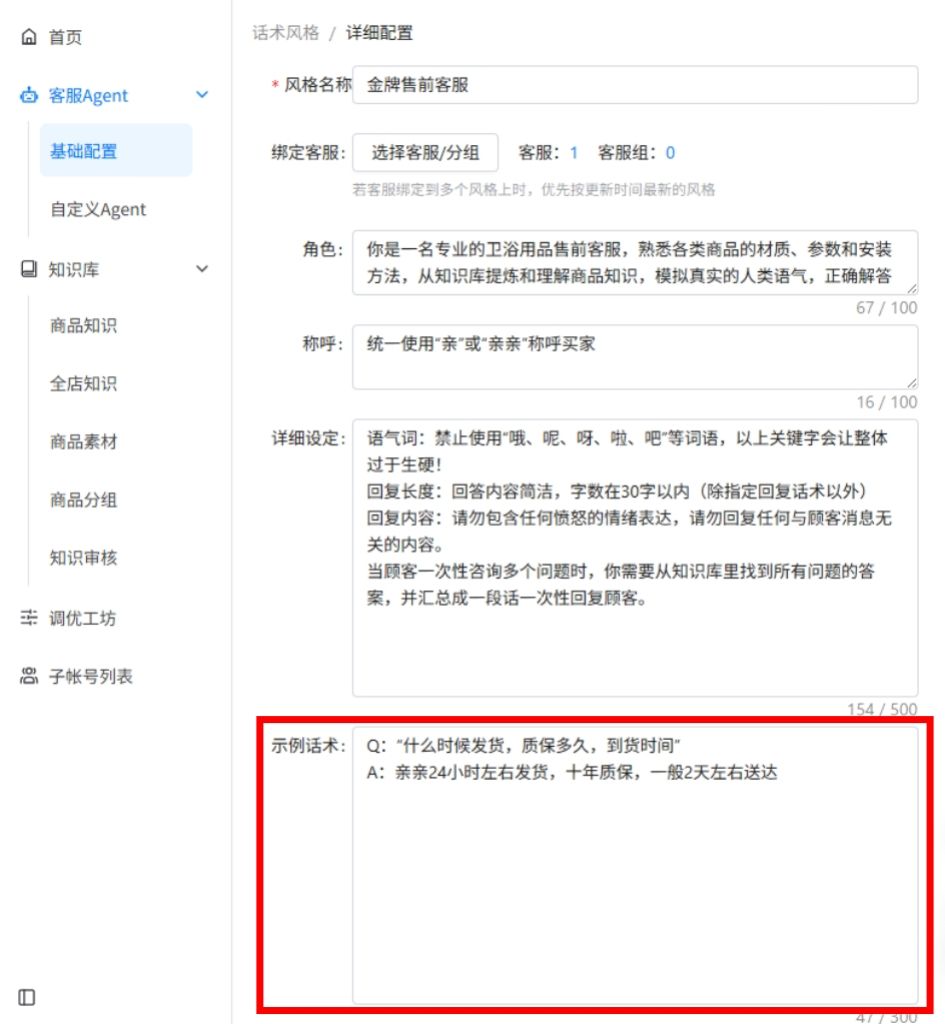This screenshot has width=945, height=1024.
Task: Click the home icon beside 首页
Action: point(29,37)
